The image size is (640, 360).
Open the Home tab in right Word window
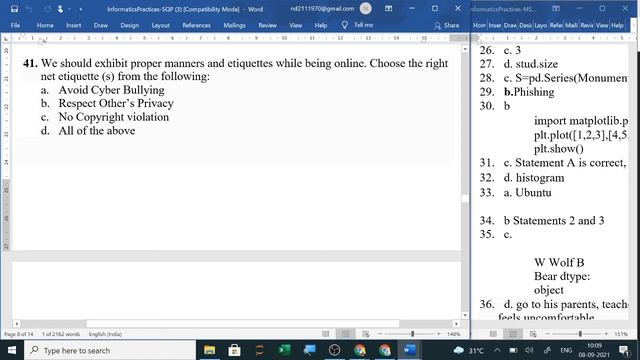(479, 25)
